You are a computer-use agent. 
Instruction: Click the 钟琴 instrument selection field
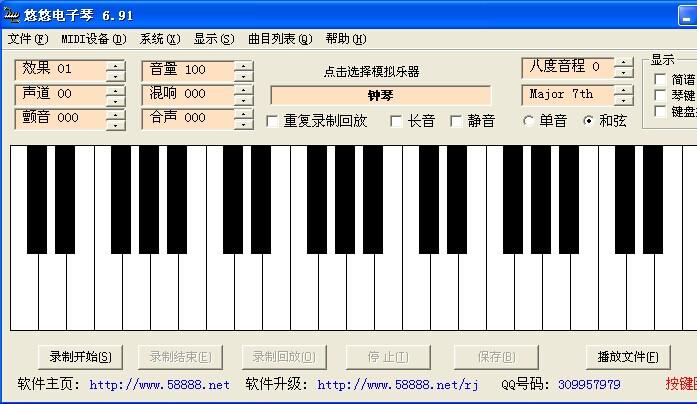click(x=381, y=95)
